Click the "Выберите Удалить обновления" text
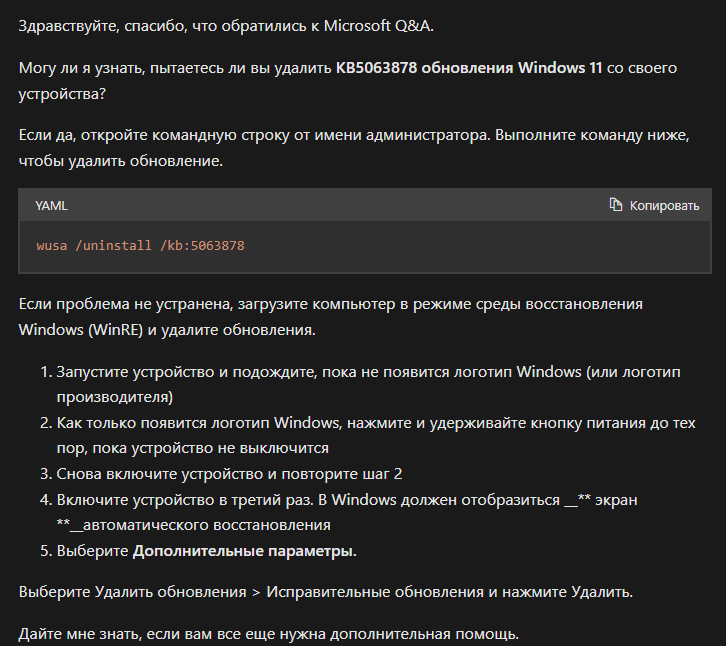Screen dimensions: 726x646 pos(130,591)
